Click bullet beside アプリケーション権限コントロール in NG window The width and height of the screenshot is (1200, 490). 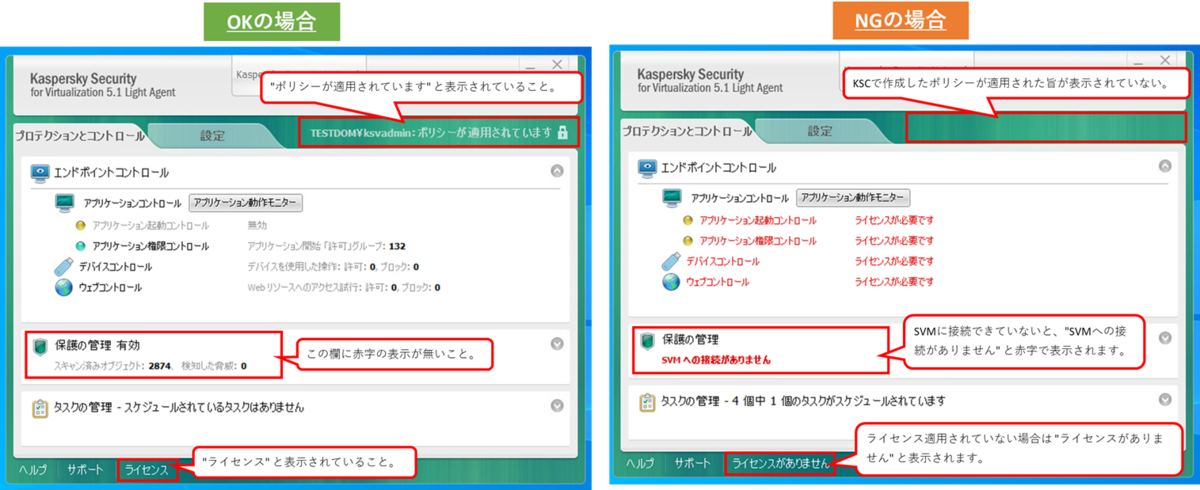click(688, 241)
